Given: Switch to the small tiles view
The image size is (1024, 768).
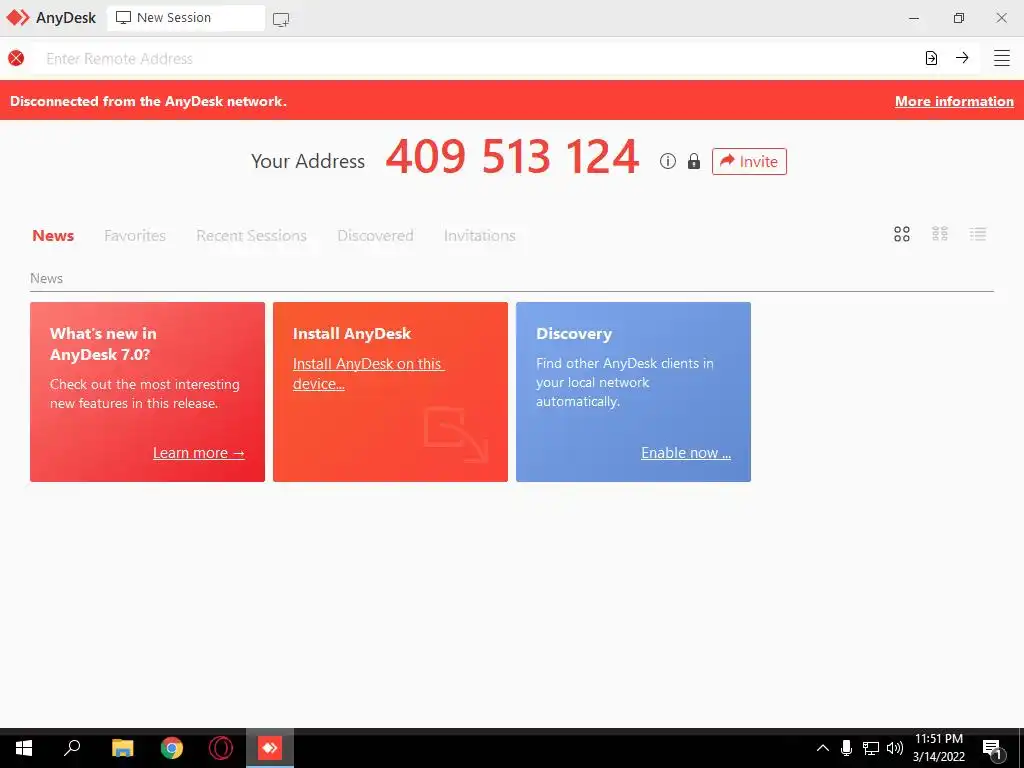Looking at the screenshot, I should (940, 234).
